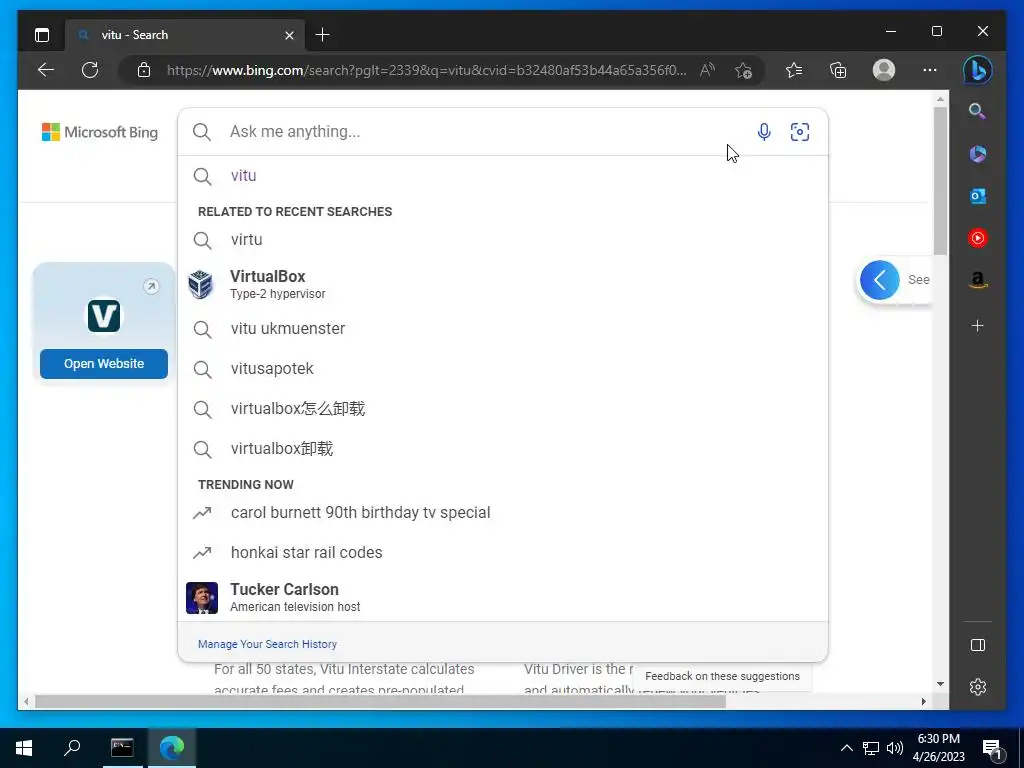
Task: Open the Windows Start menu
Action: (24, 748)
